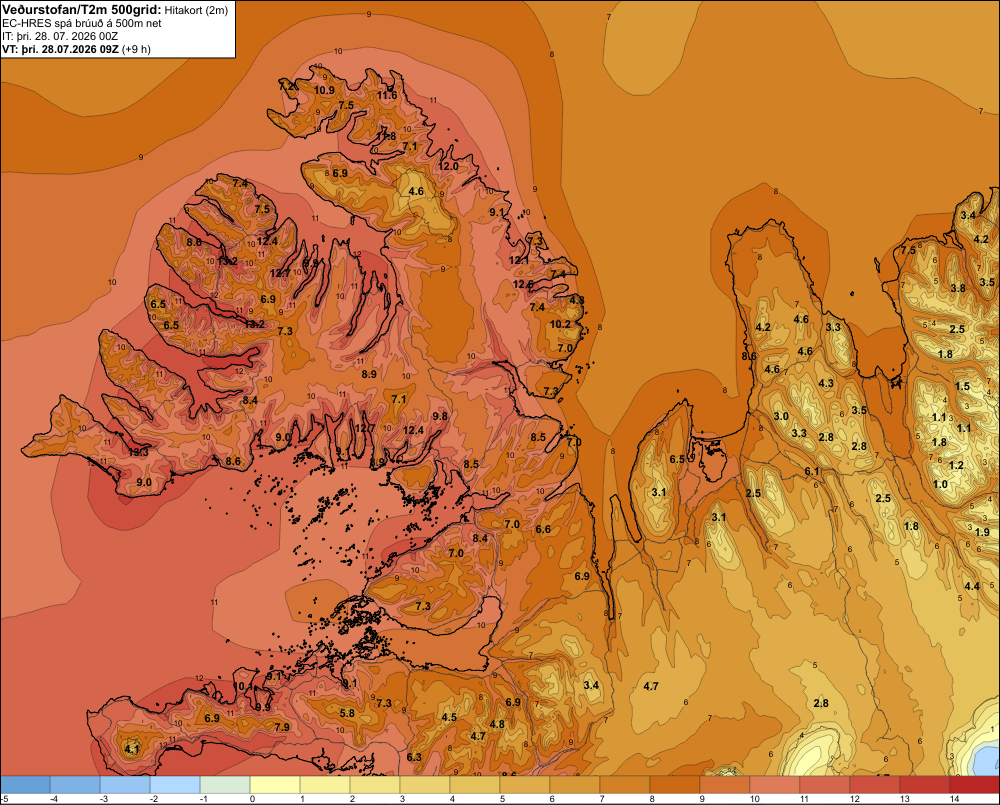Click the 10.2 temperature label
The height and width of the screenshot is (805, 1000).
[x=560, y=324]
